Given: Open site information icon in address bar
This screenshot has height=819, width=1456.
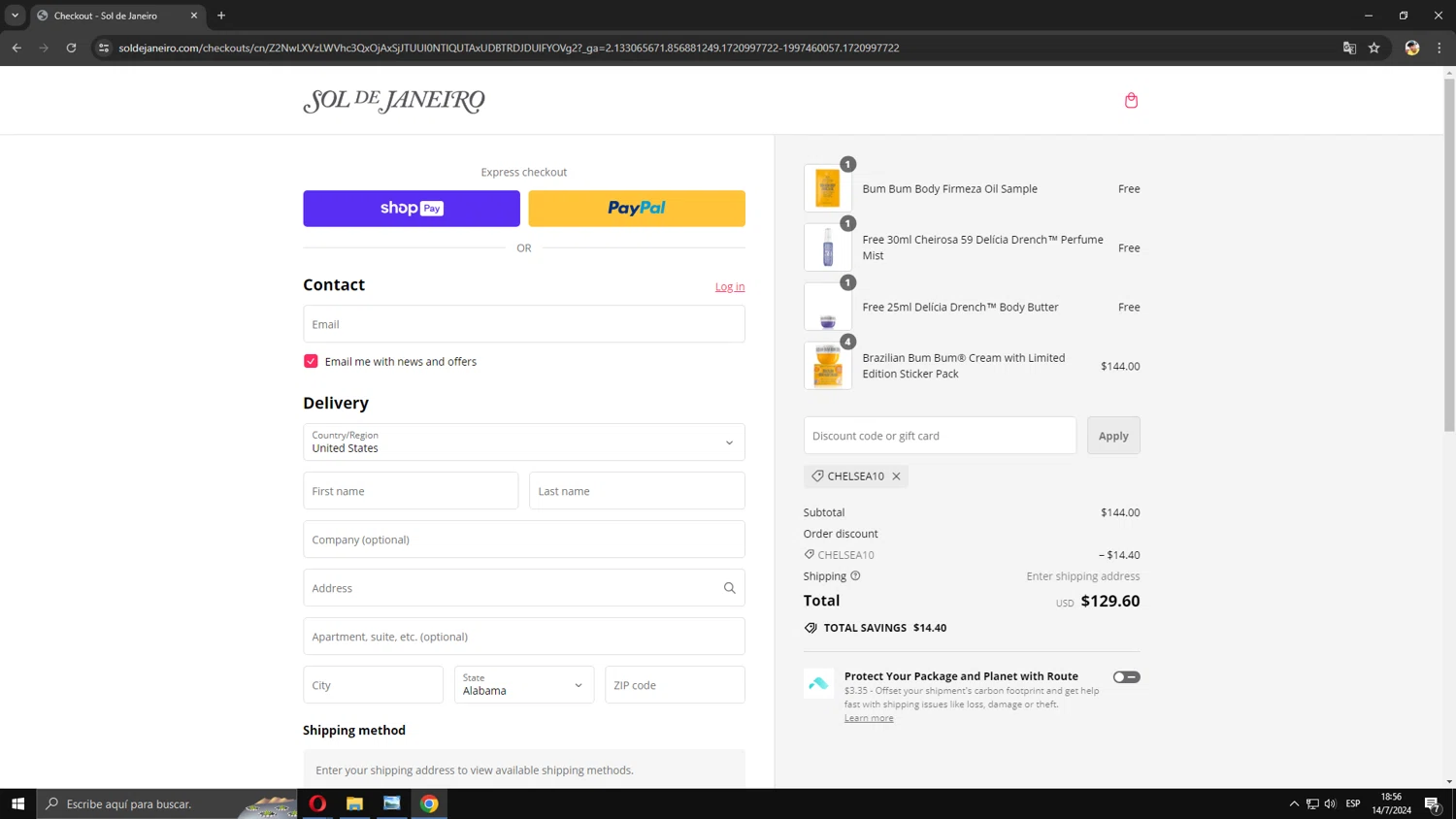Looking at the screenshot, I should 104,48.
